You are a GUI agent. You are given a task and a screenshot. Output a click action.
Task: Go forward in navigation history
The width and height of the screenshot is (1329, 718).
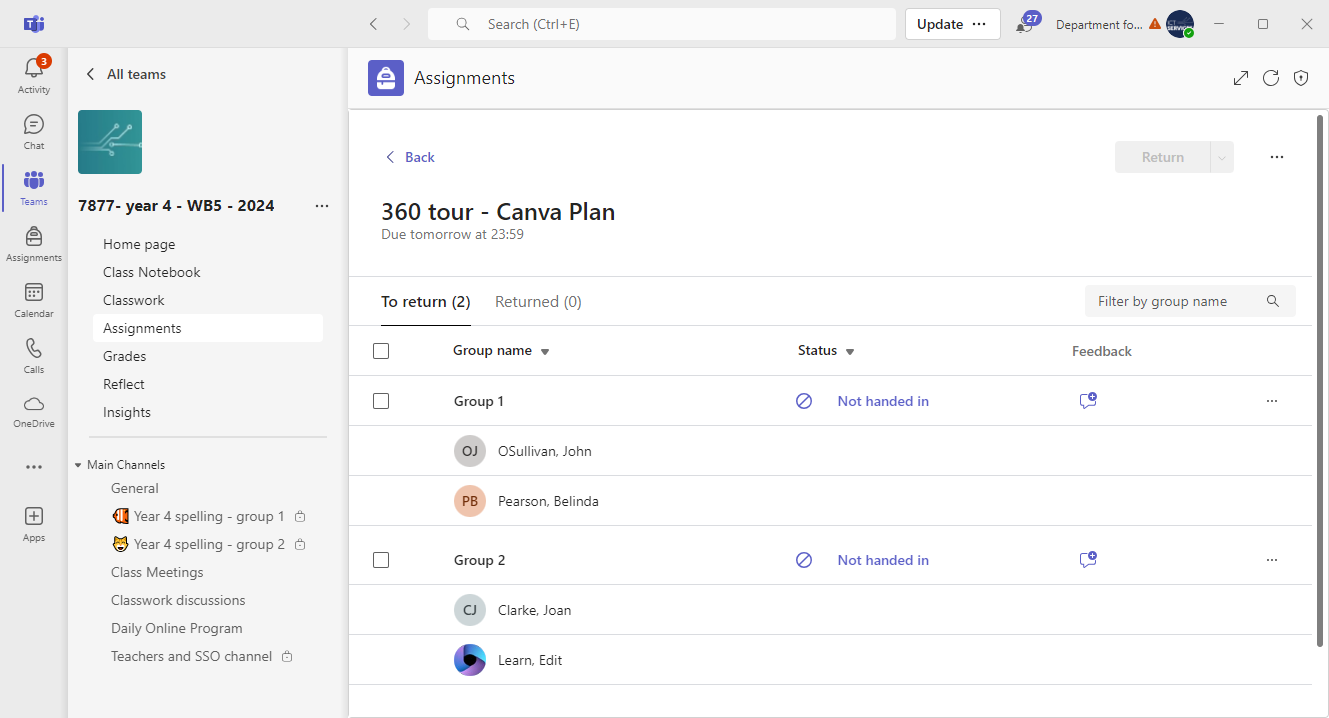406,24
